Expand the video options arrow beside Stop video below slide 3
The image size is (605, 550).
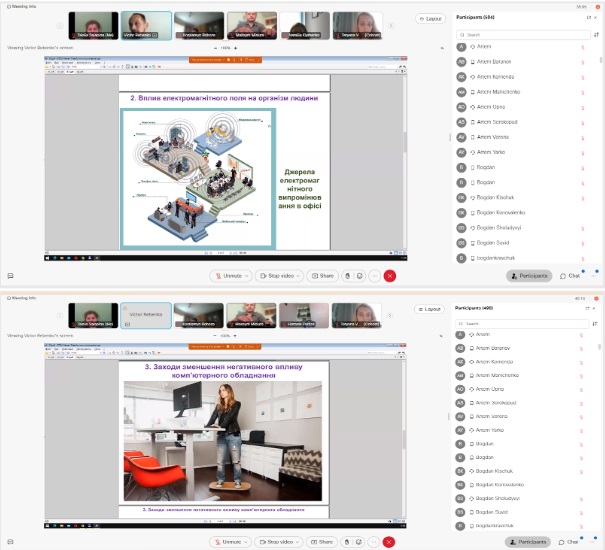click(x=299, y=542)
